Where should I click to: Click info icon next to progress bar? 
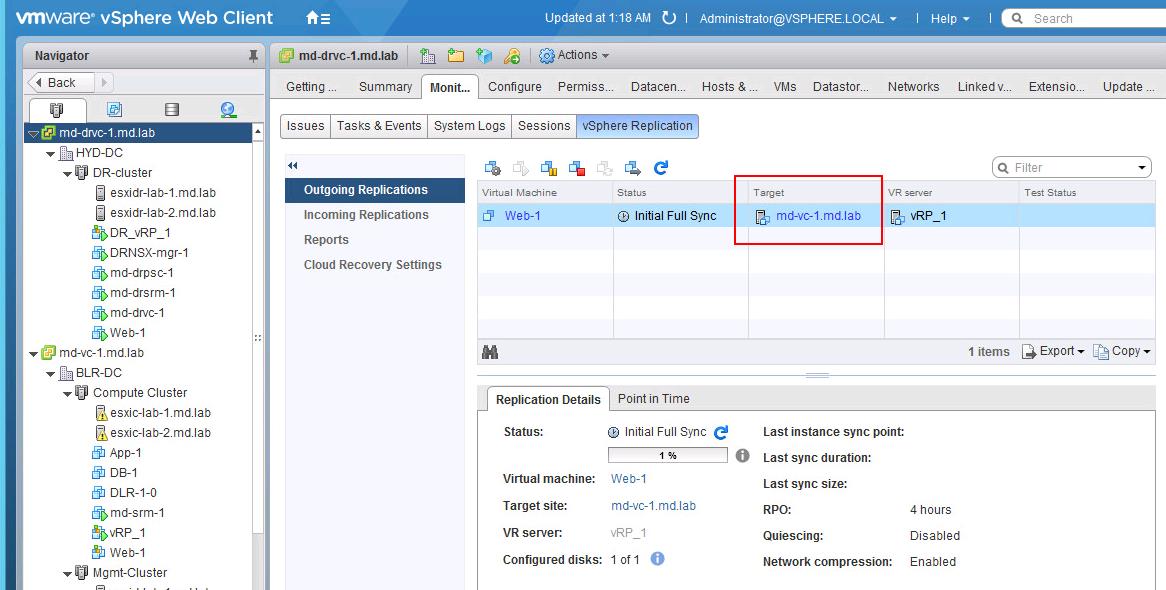pyautogui.click(x=742, y=455)
